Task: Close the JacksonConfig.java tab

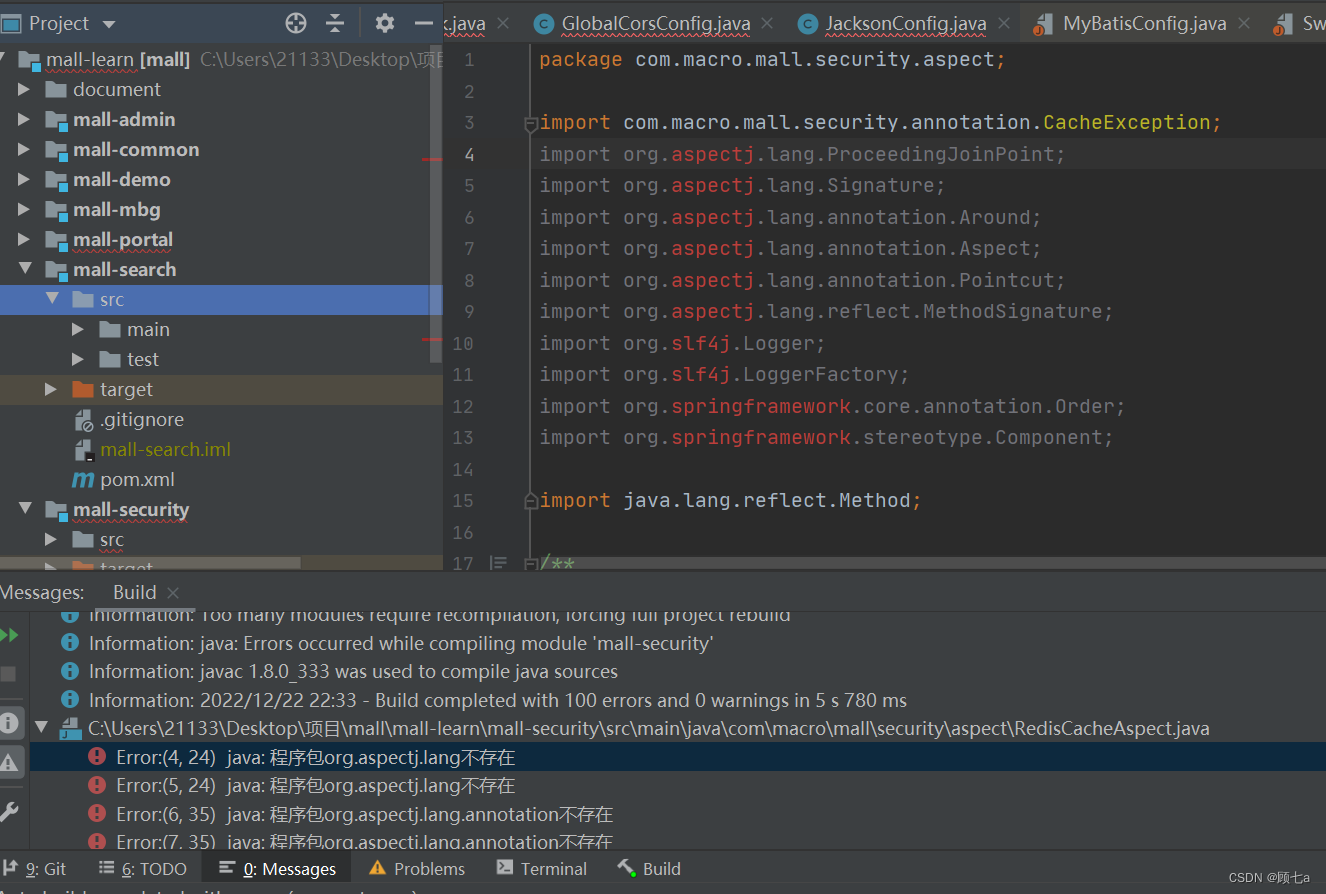Action: [1004, 23]
